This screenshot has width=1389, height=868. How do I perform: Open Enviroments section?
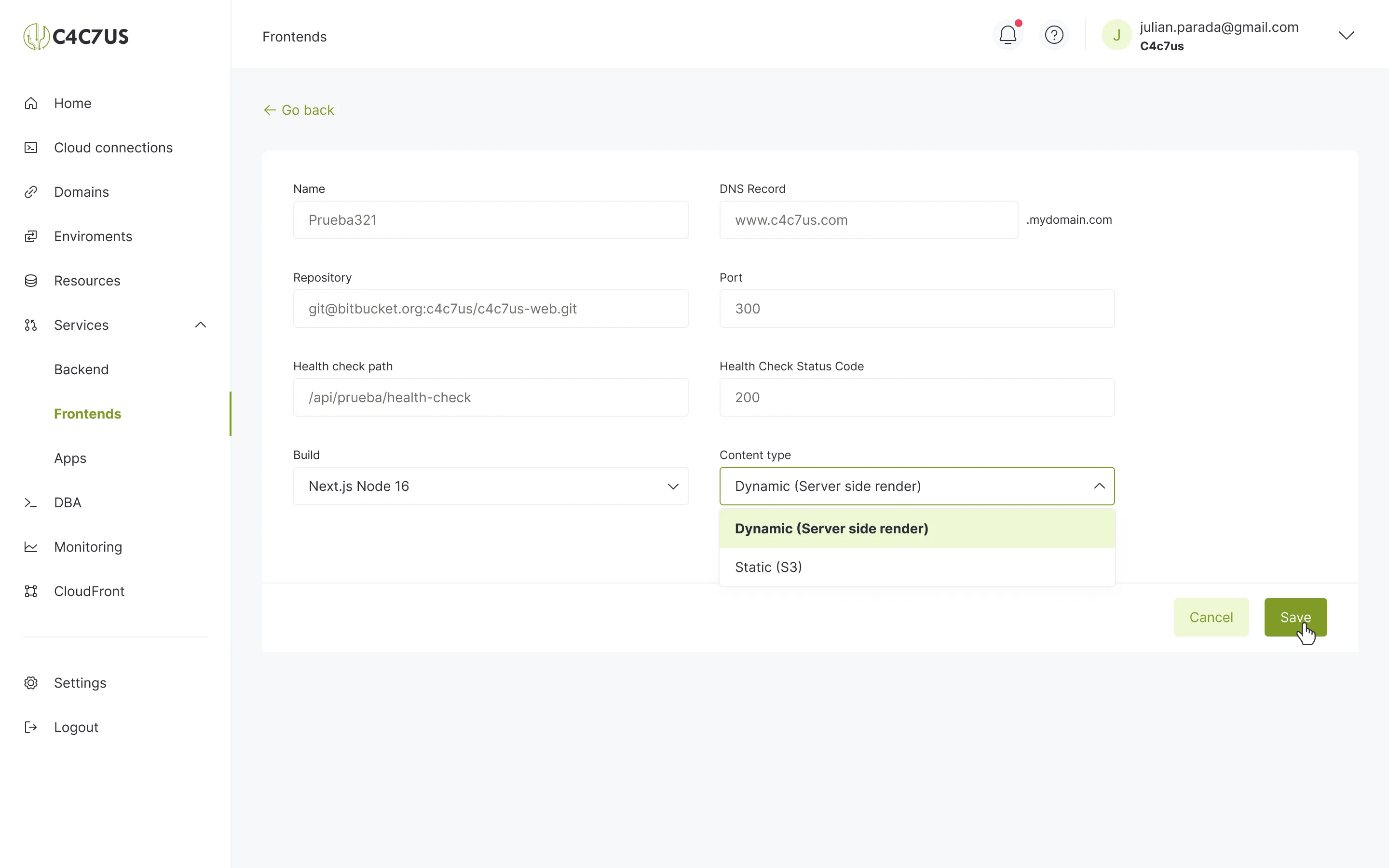(93, 236)
